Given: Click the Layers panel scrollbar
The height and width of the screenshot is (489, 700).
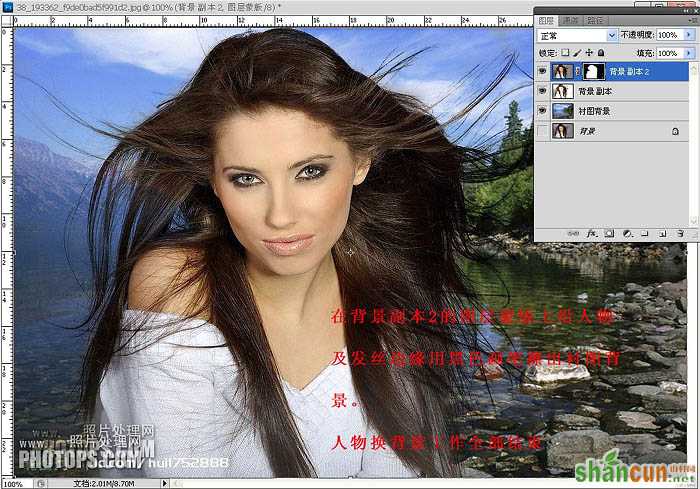Looking at the screenshot, I should (693, 144).
